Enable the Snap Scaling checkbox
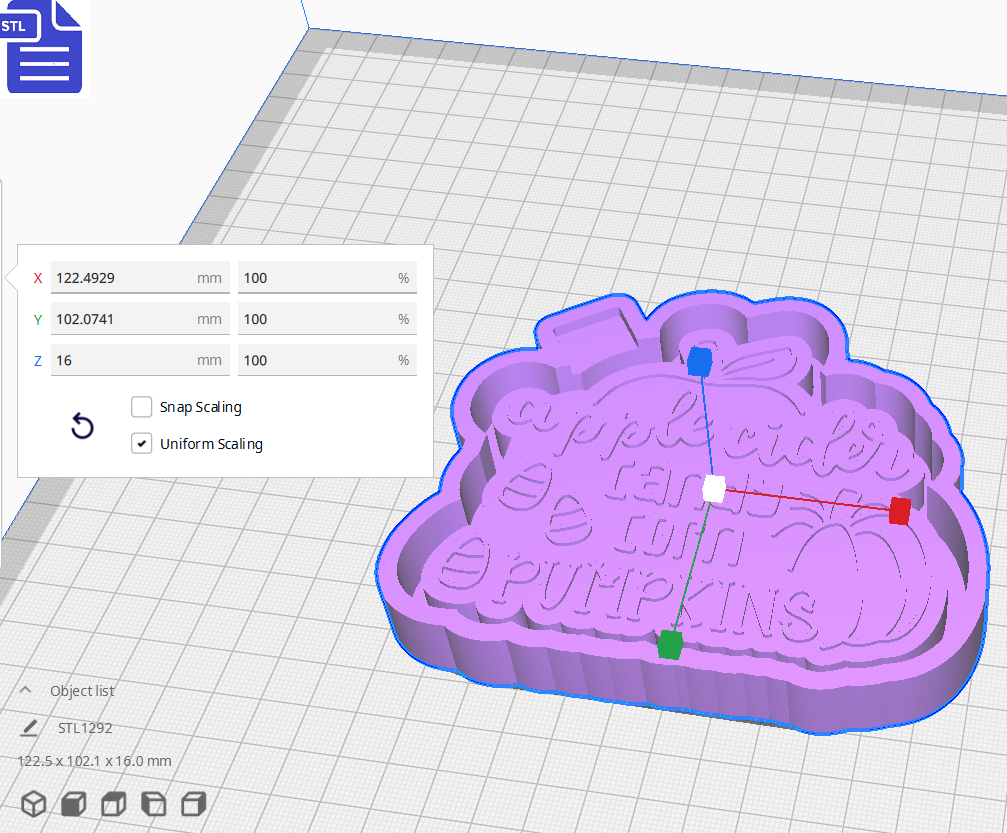Viewport: 1007px width, 833px height. tap(141, 407)
